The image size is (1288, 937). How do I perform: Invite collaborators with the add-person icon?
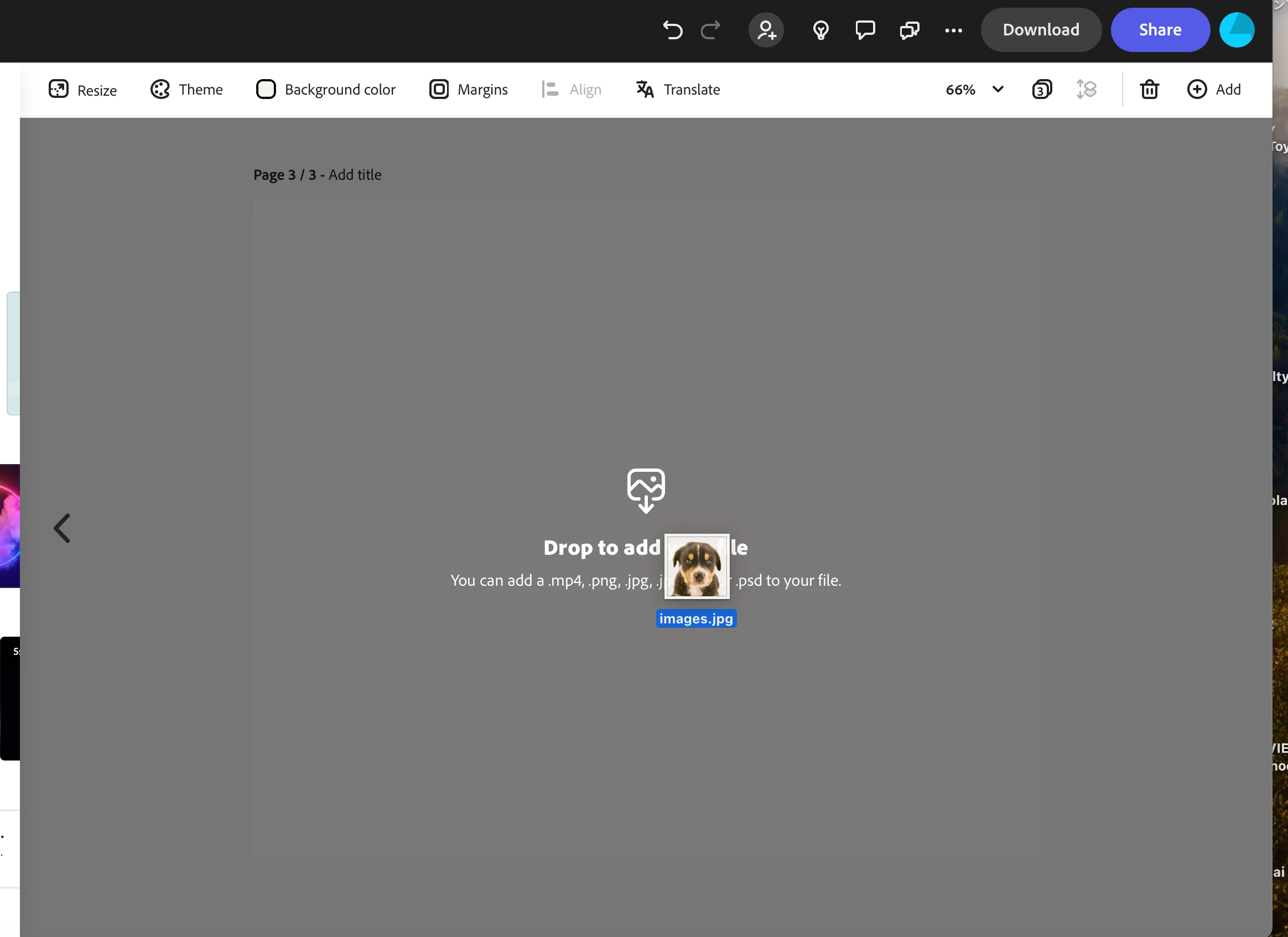(x=766, y=29)
